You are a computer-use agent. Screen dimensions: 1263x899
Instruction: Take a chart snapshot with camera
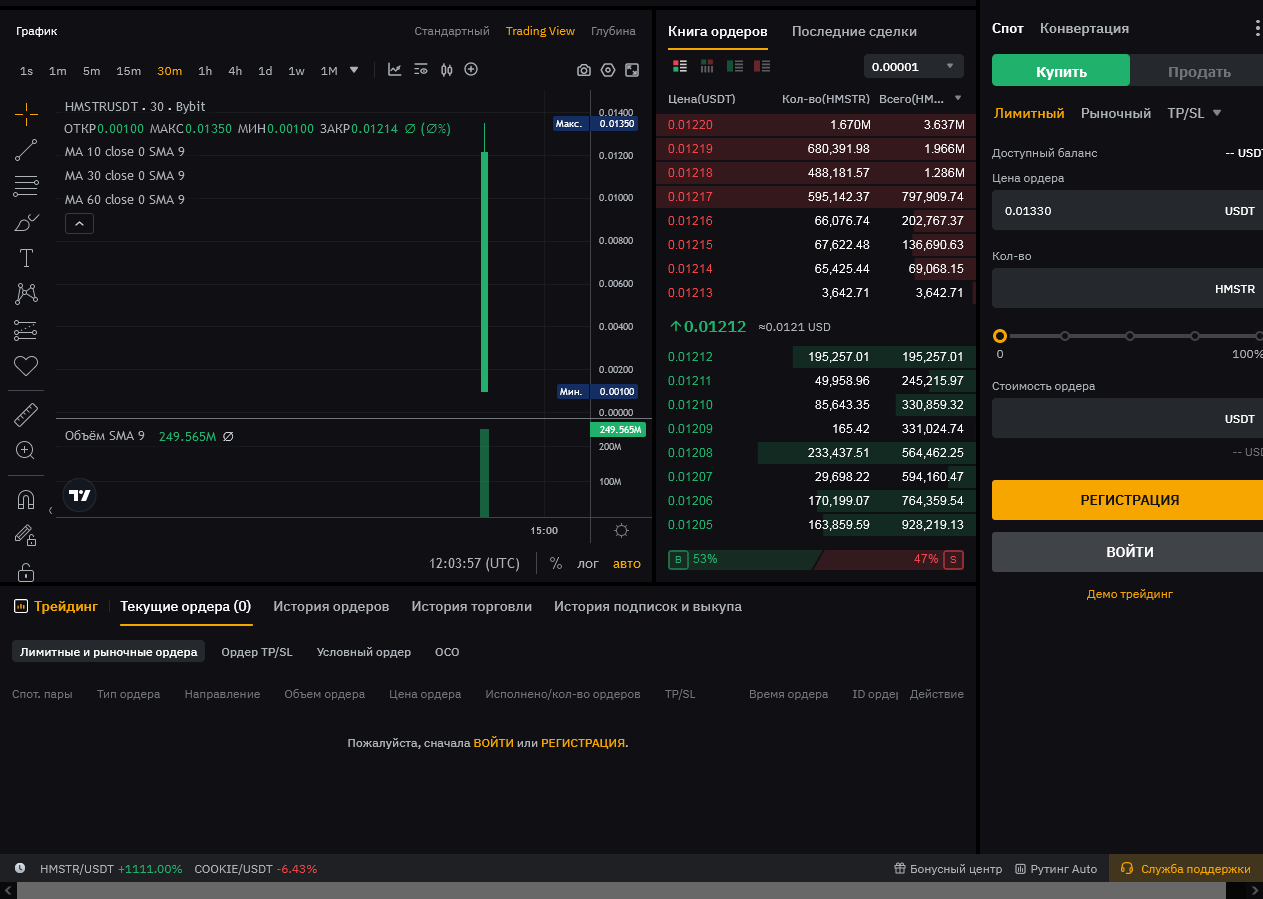(x=584, y=70)
